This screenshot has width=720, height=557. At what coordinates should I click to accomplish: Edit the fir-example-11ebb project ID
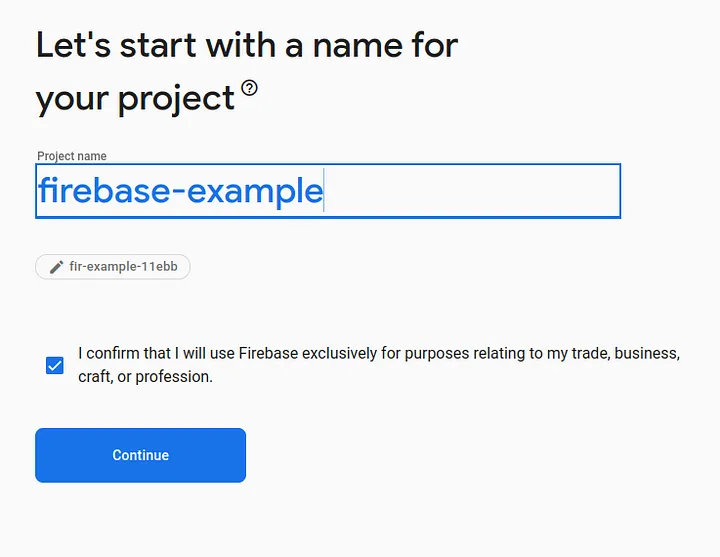[x=113, y=267]
